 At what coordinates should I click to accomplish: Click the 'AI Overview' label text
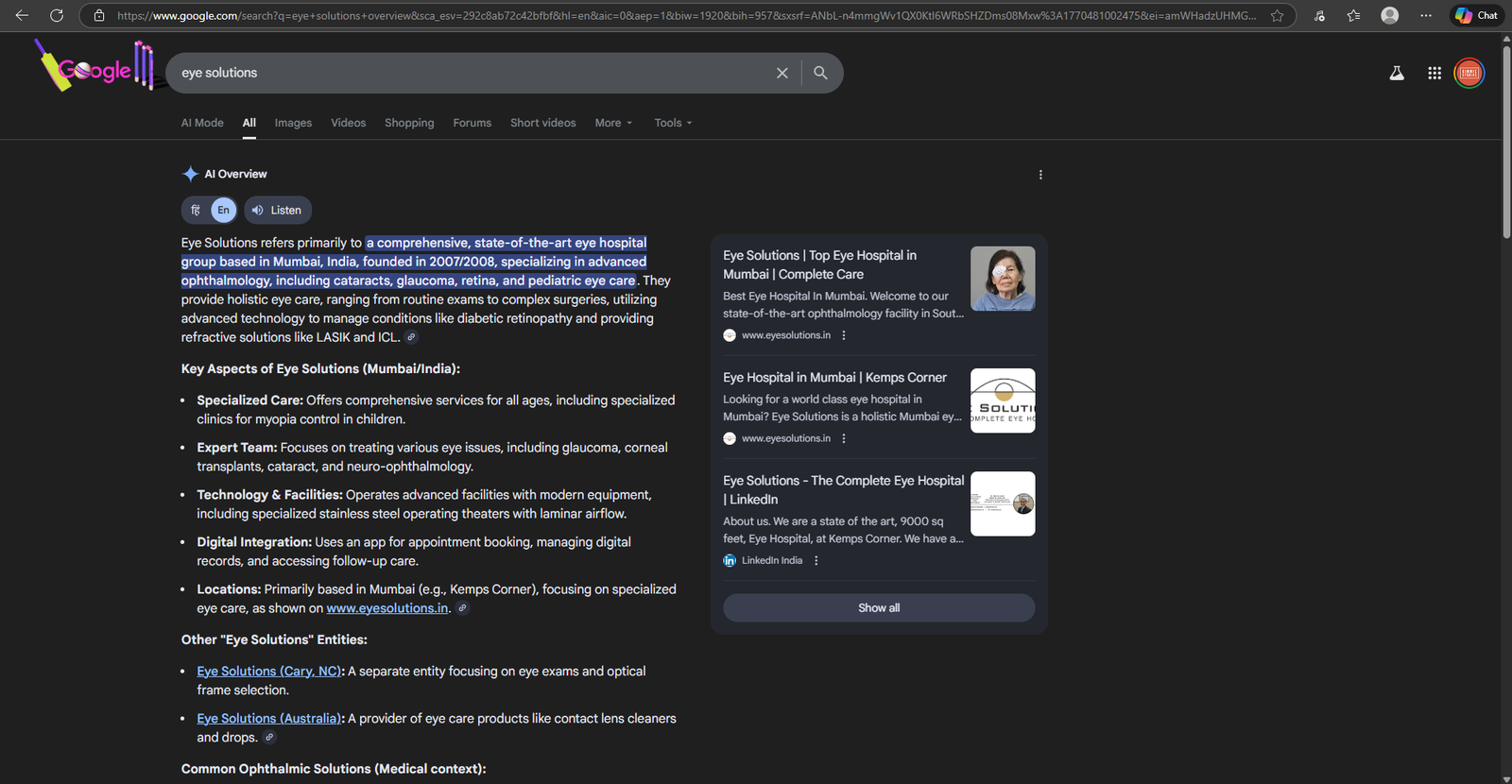236,174
